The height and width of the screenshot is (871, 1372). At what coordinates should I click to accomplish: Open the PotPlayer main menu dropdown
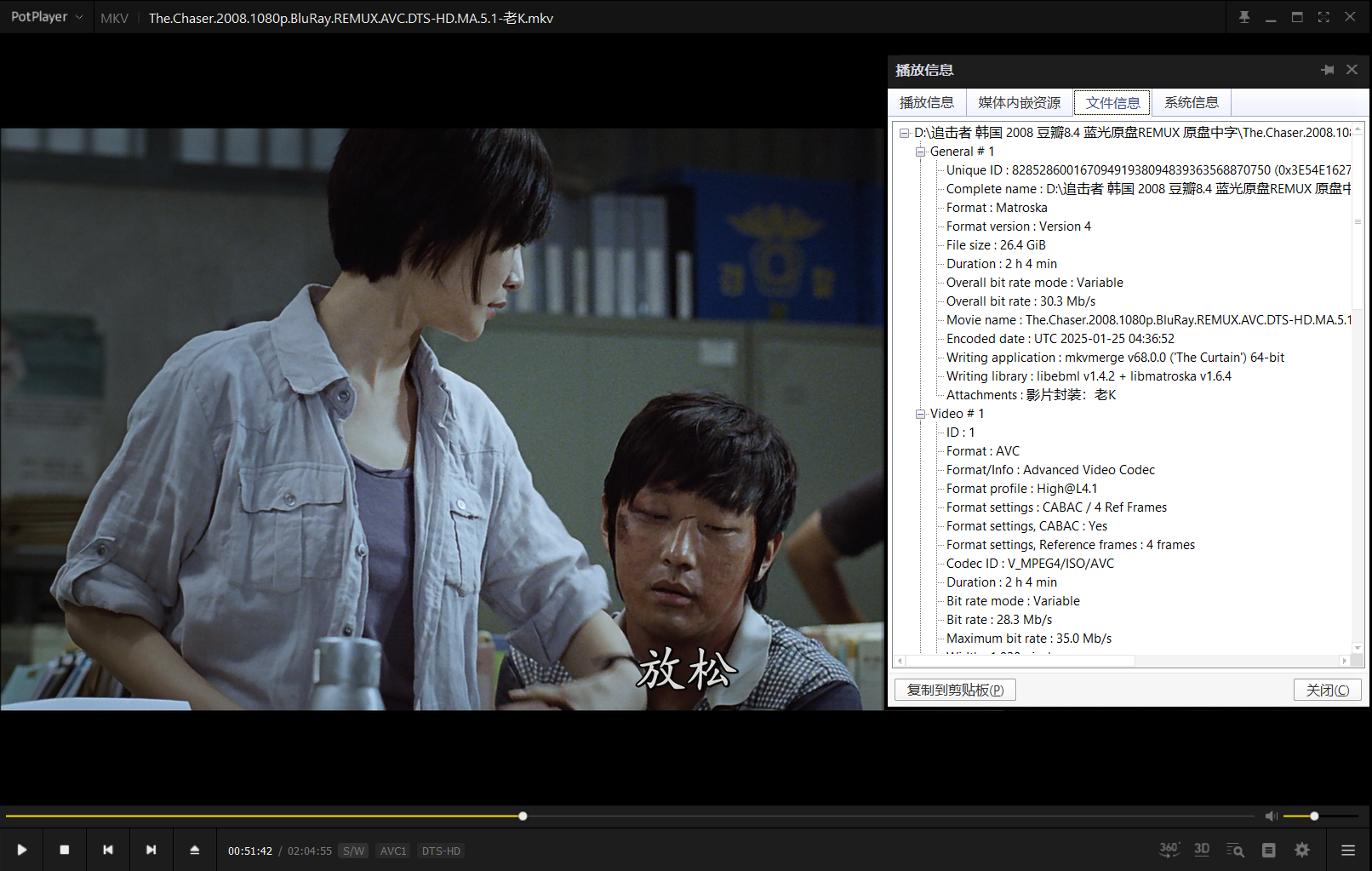click(x=47, y=17)
